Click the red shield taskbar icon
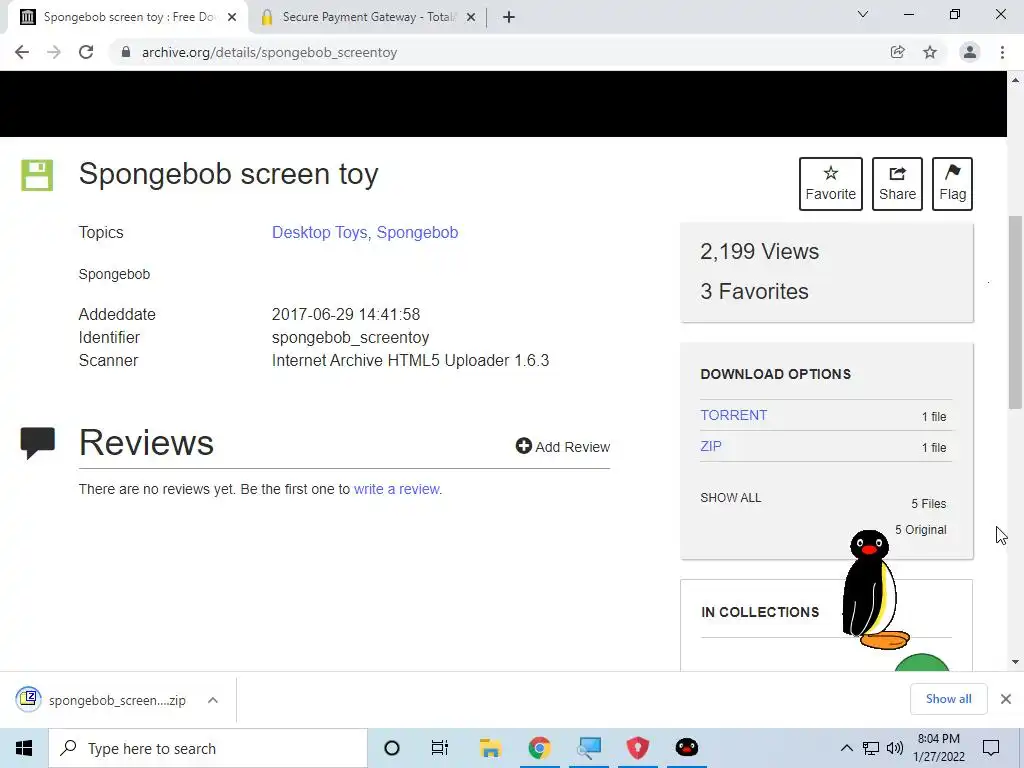This screenshot has width=1024, height=768. coord(638,748)
